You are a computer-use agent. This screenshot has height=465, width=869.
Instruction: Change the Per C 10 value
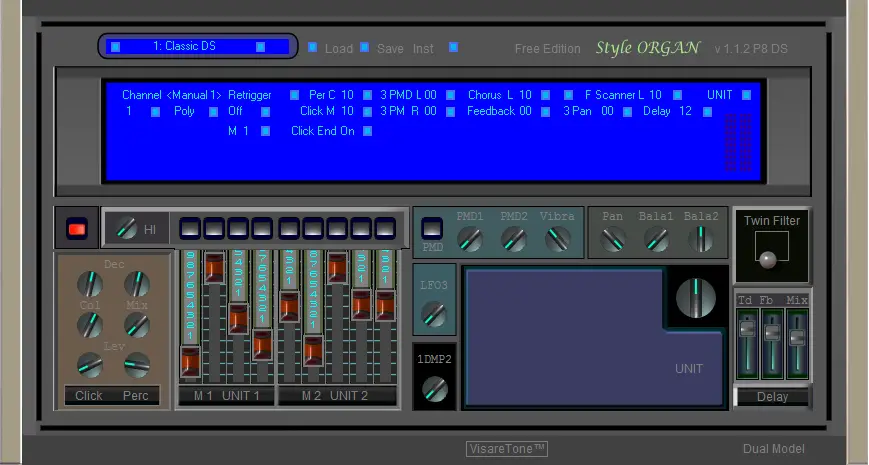coord(367,95)
